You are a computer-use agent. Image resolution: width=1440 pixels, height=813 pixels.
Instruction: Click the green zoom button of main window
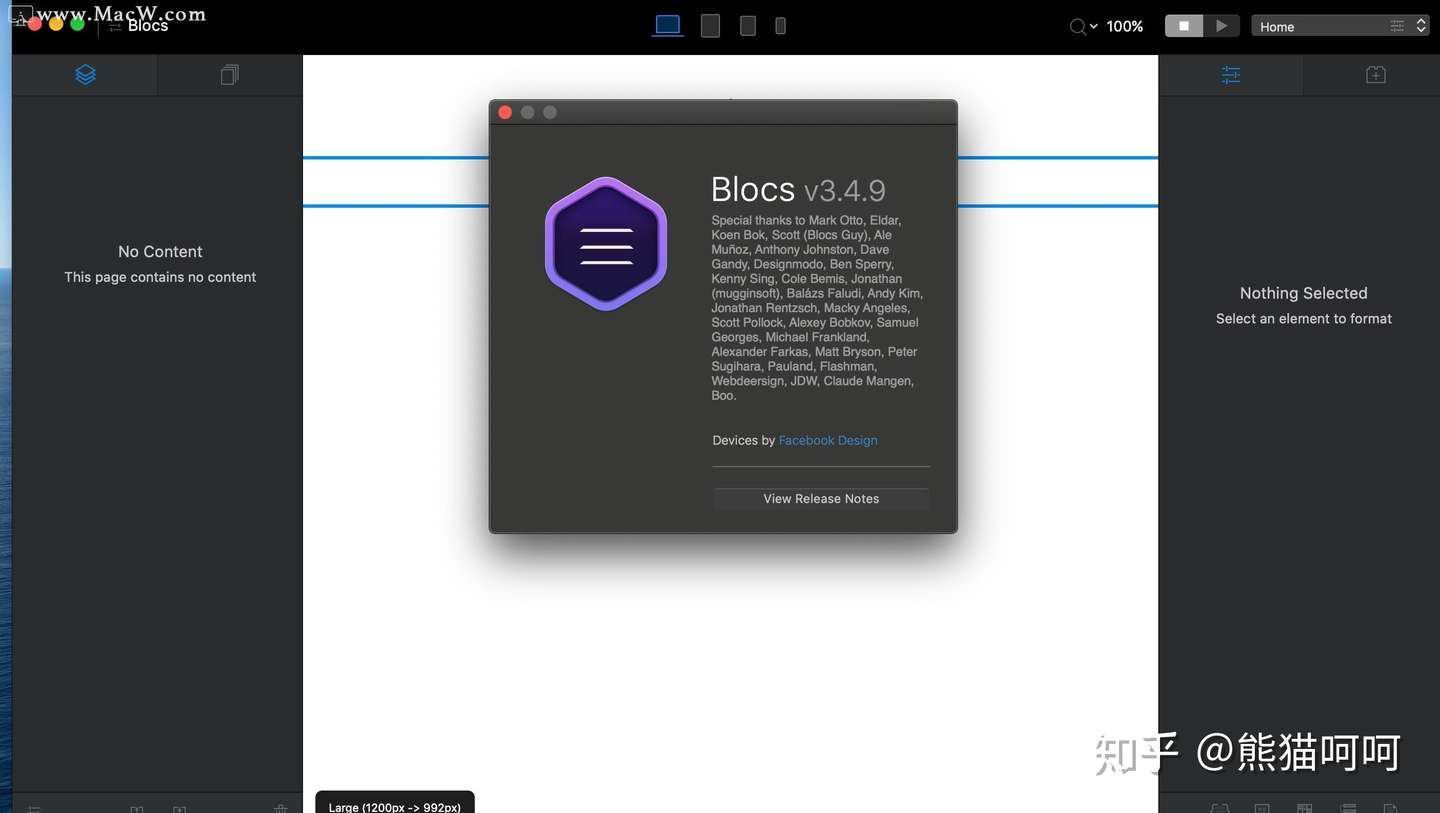tap(77, 24)
